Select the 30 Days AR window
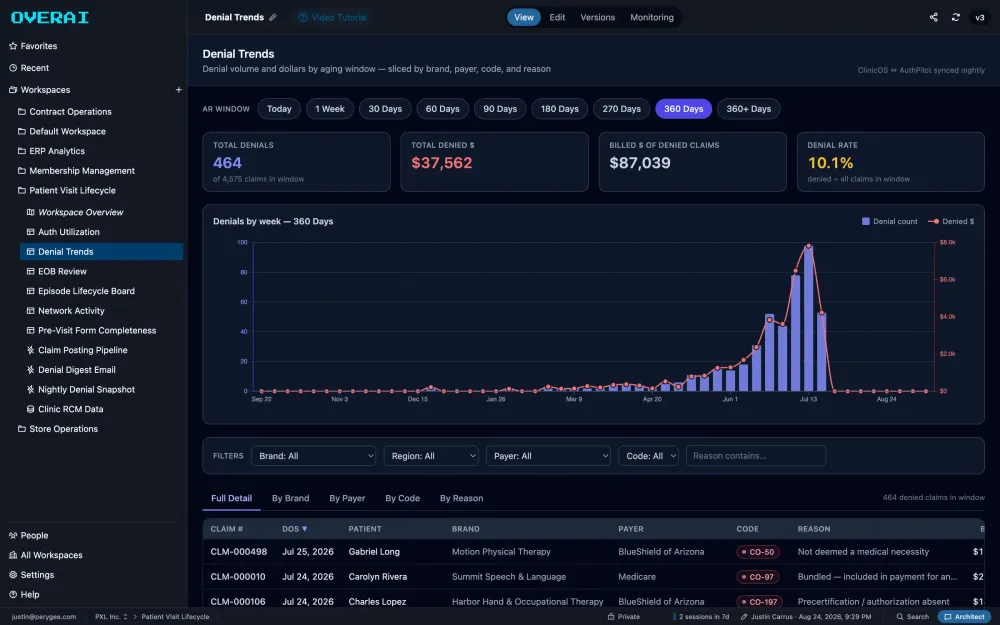1000x625 pixels. (x=385, y=109)
